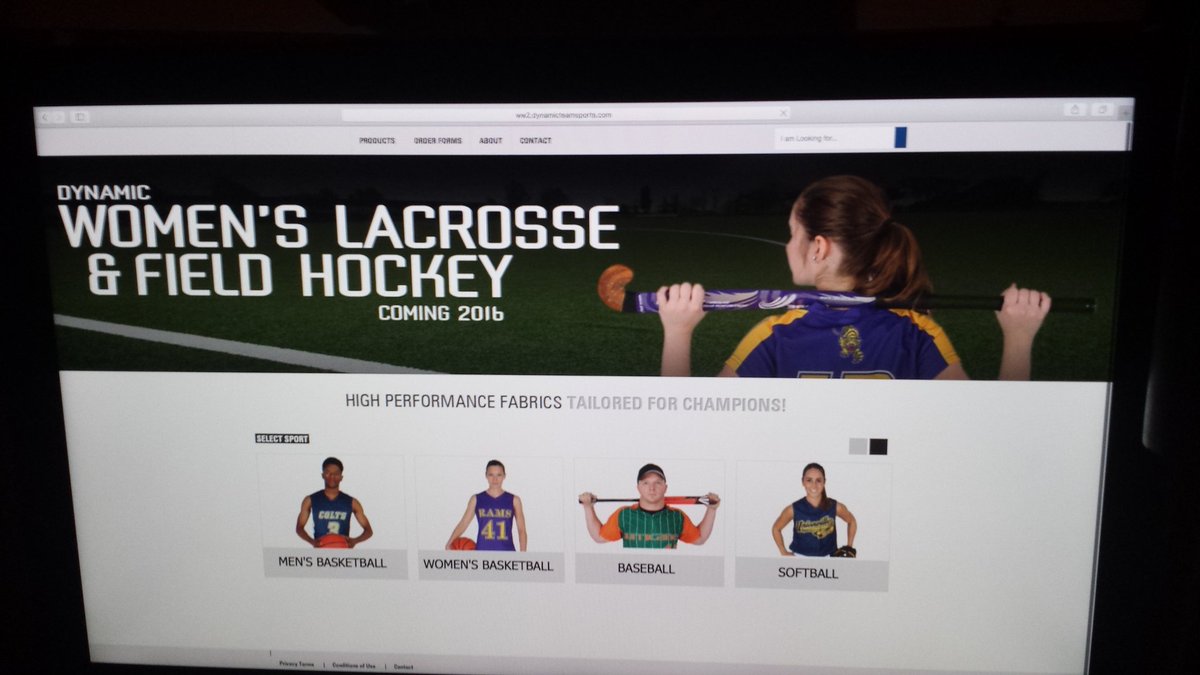Click the Men's Basketball label button
This screenshot has width=1200, height=675.
(334, 563)
